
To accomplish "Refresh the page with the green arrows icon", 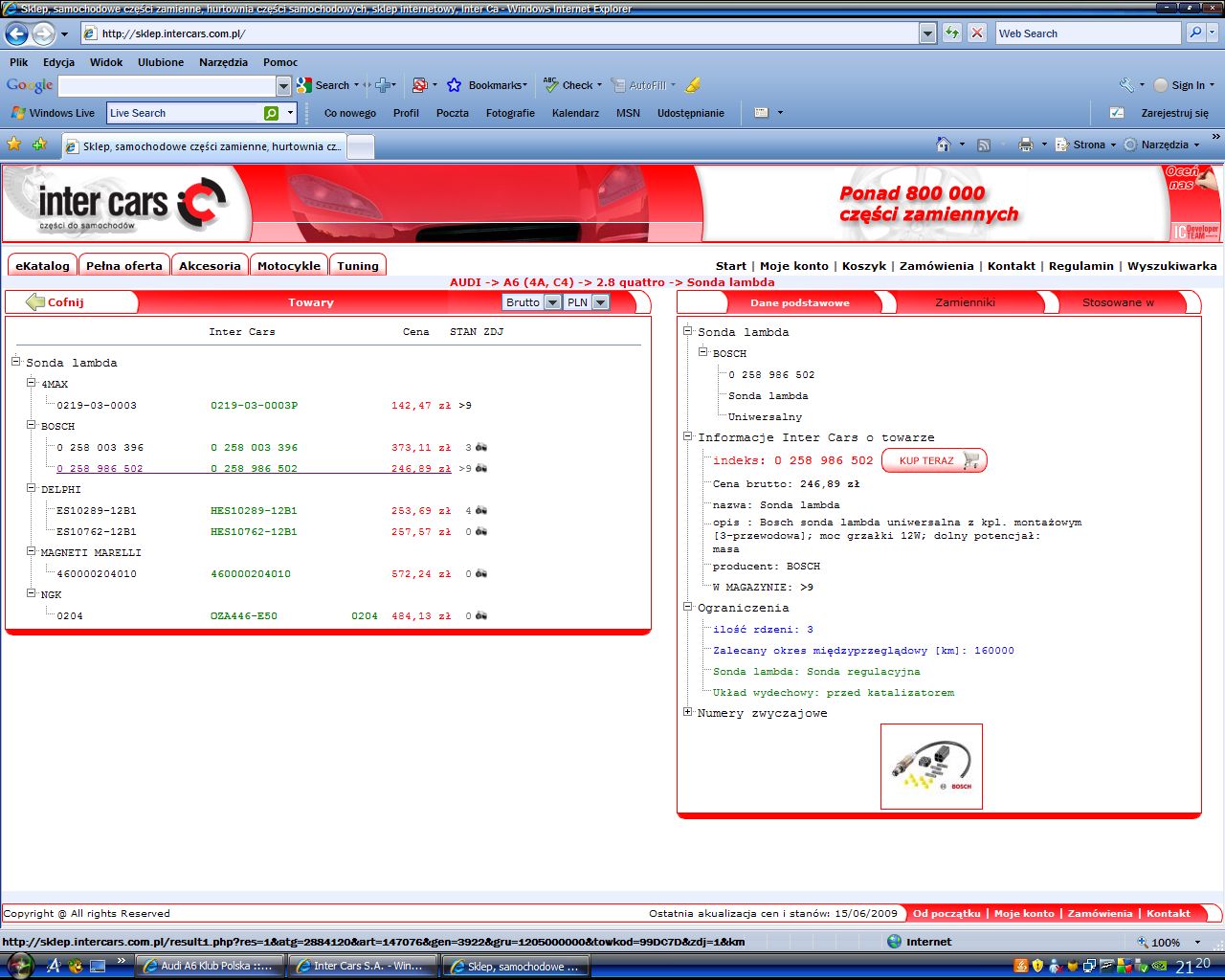I will [952, 33].
